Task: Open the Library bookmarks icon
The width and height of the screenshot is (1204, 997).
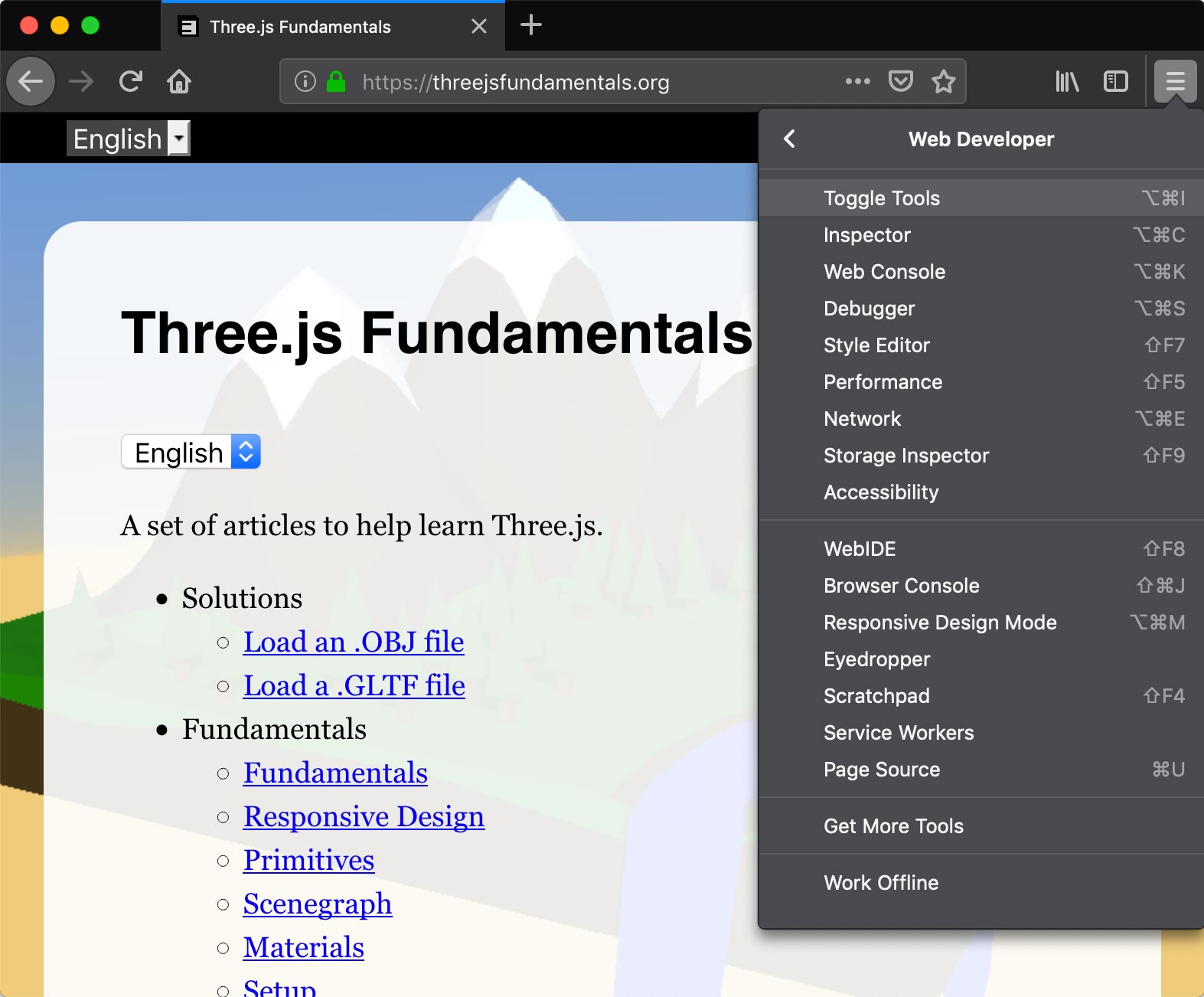Action: (1067, 81)
